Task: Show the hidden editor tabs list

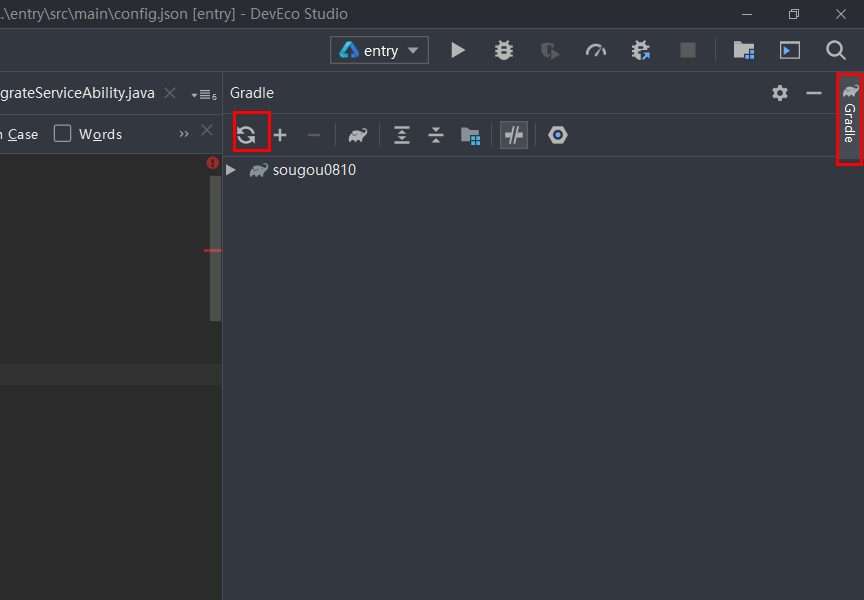Action: coord(204,95)
